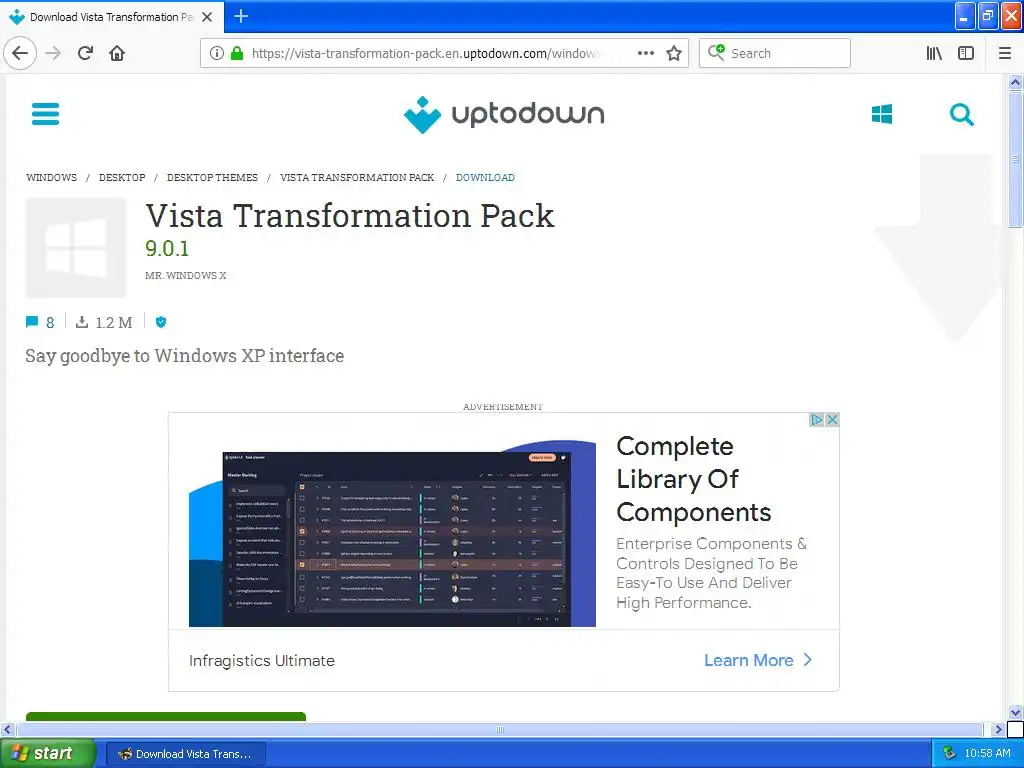
Task: Click the search engine icon in Search box
Action: coord(716,52)
